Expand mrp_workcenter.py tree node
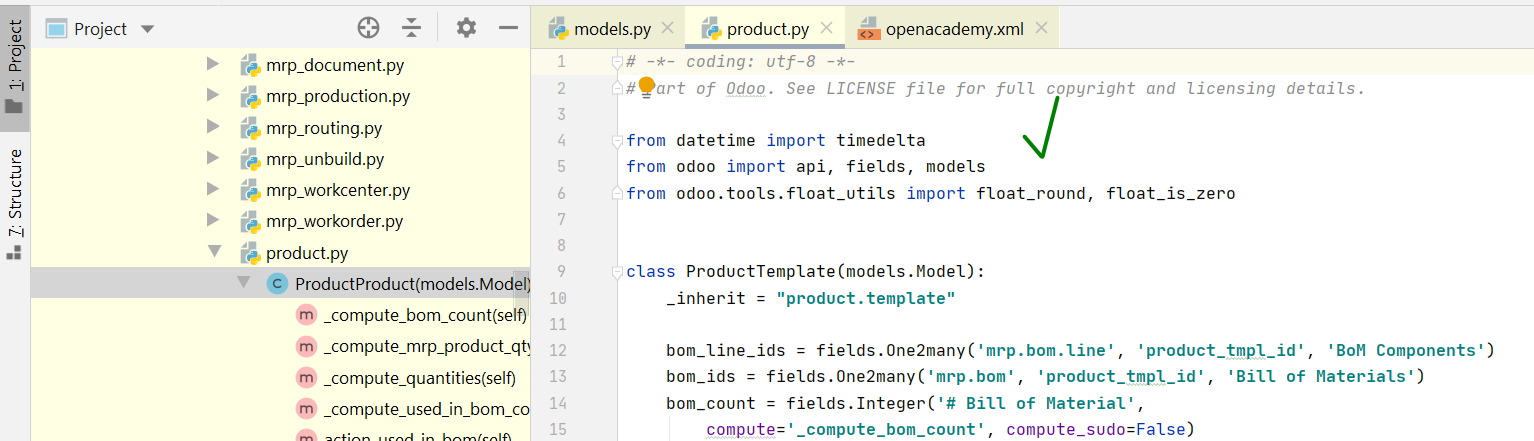 212,190
